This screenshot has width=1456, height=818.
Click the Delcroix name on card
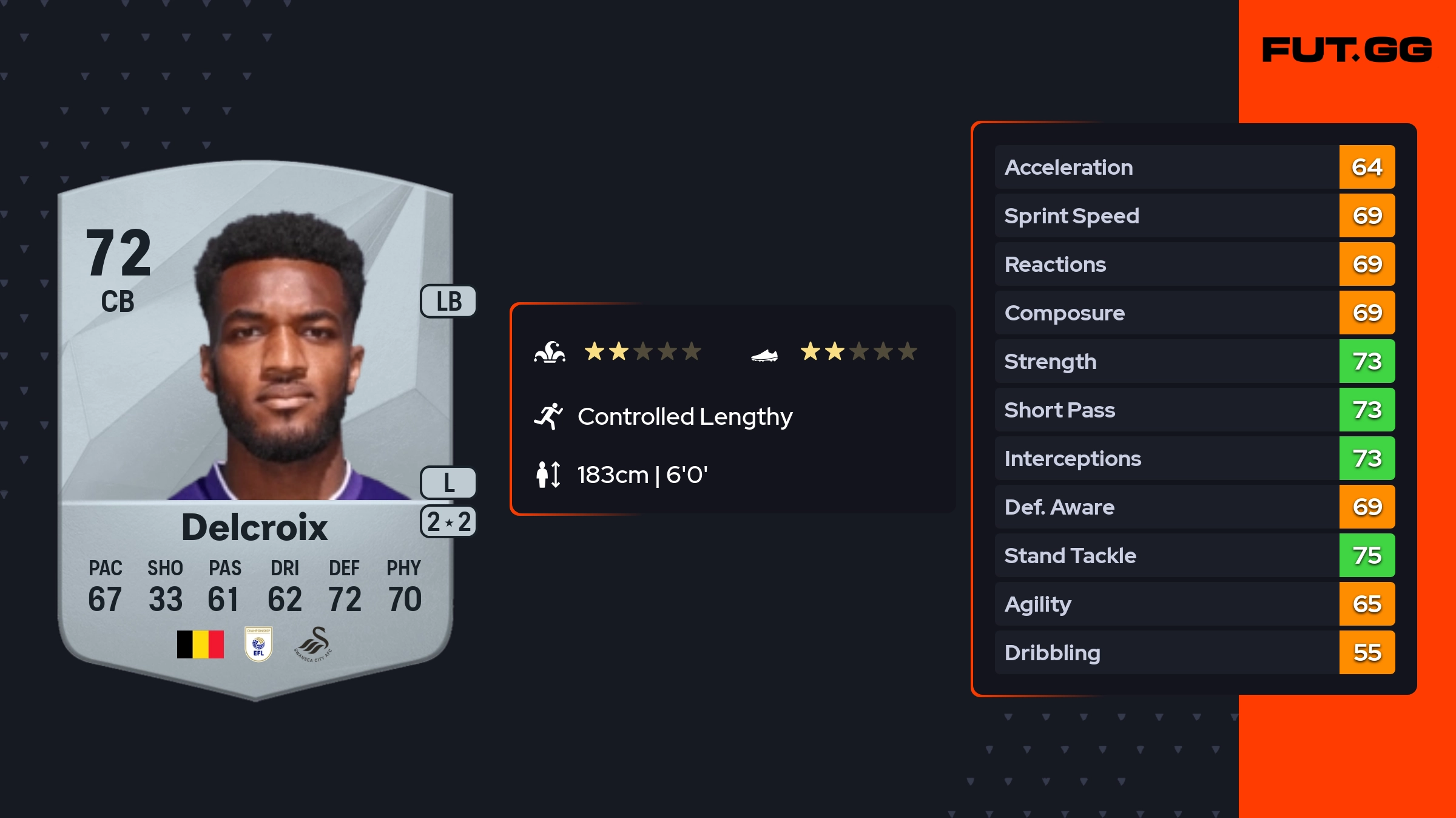point(255,527)
